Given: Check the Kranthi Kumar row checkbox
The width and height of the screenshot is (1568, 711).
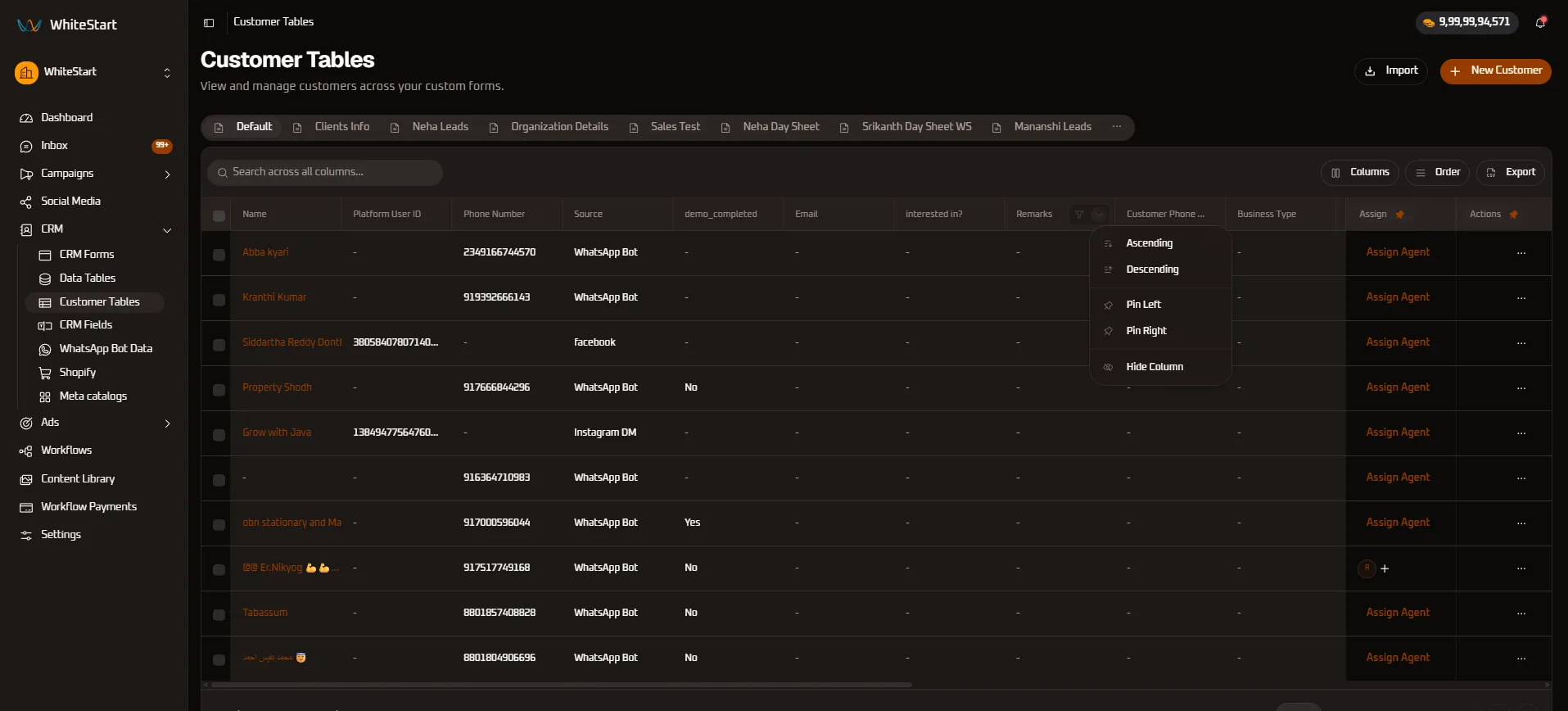Looking at the screenshot, I should tap(219, 300).
